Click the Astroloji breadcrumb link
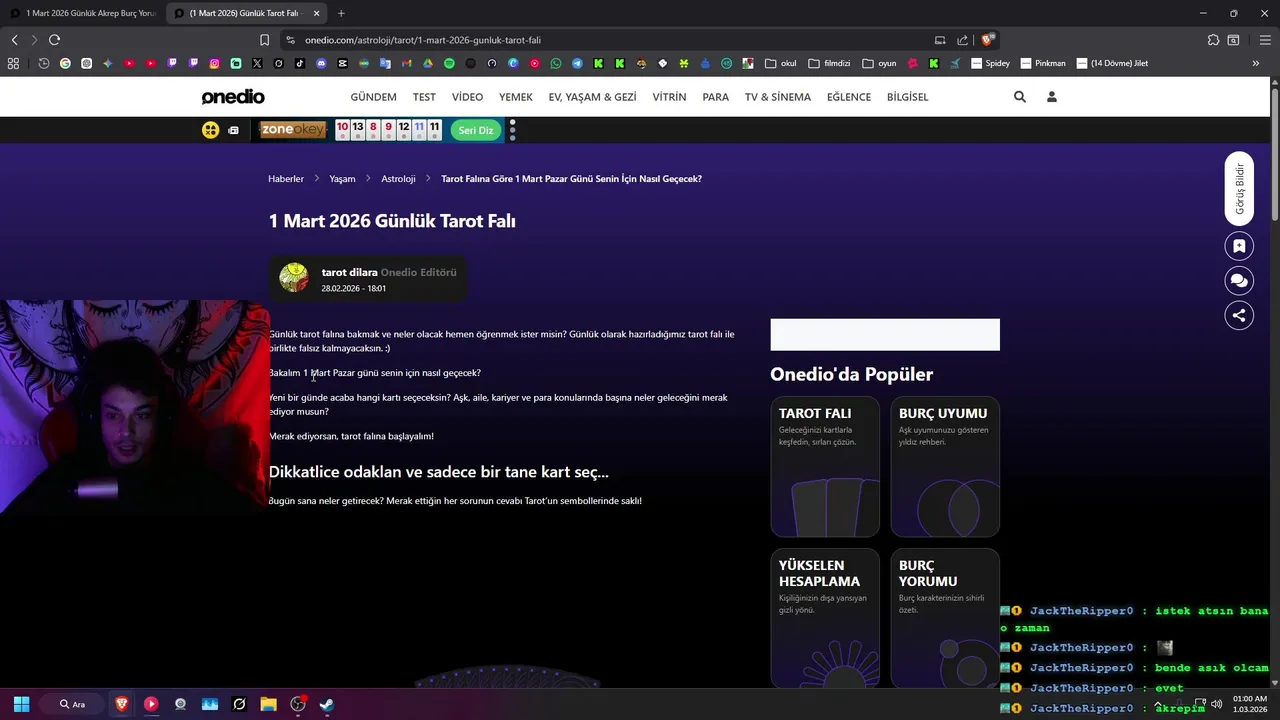The height and width of the screenshot is (720, 1280). click(x=398, y=179)
